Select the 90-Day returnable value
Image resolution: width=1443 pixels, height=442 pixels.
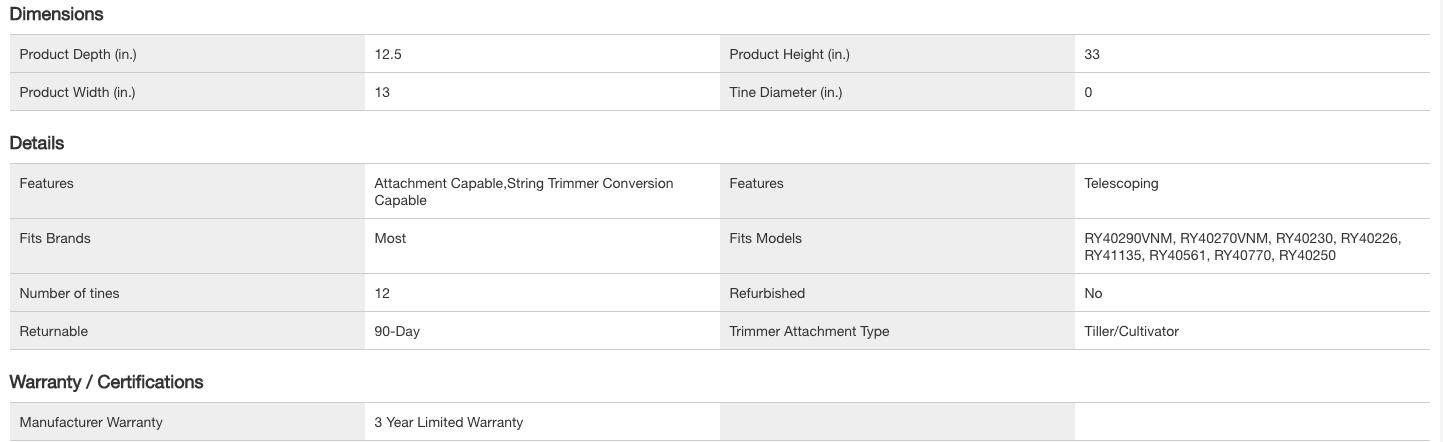[397, 331]
